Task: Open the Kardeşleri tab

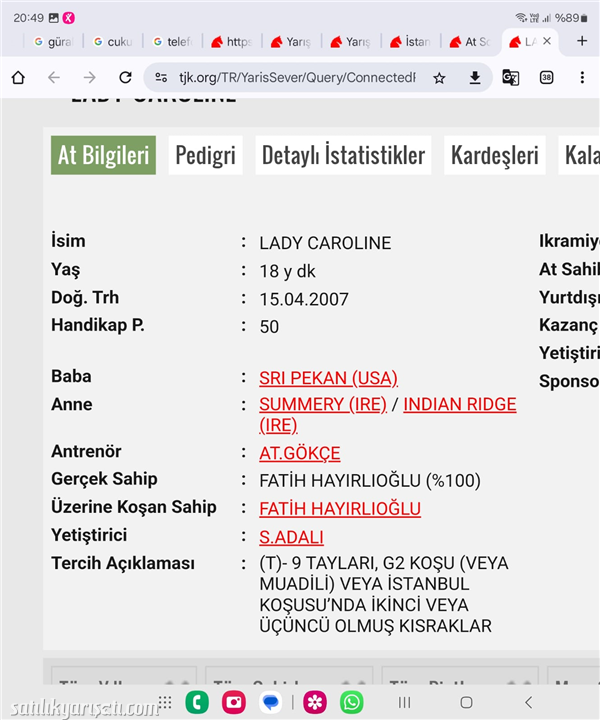Action: click(x=495, y=155)
